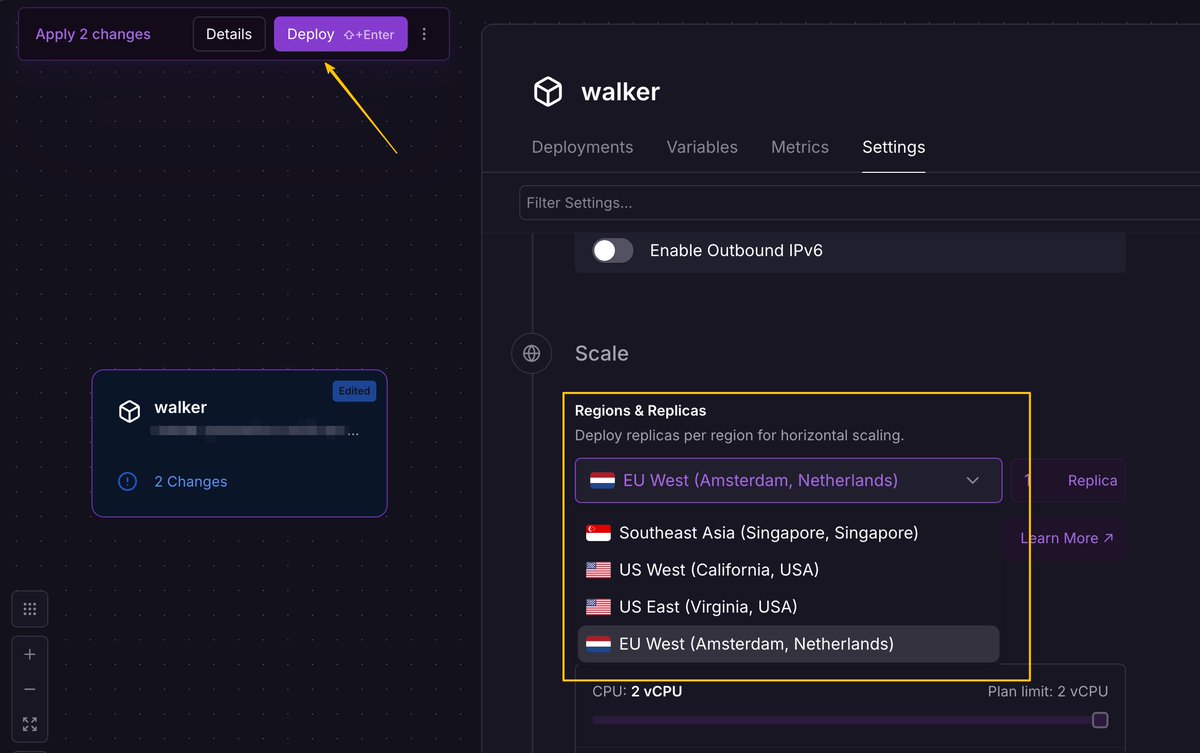Viewport: 1200px width, 753px height.
Task: Open the three-dot more options menu
Action: pyautogui.click(x=424, y=34)
